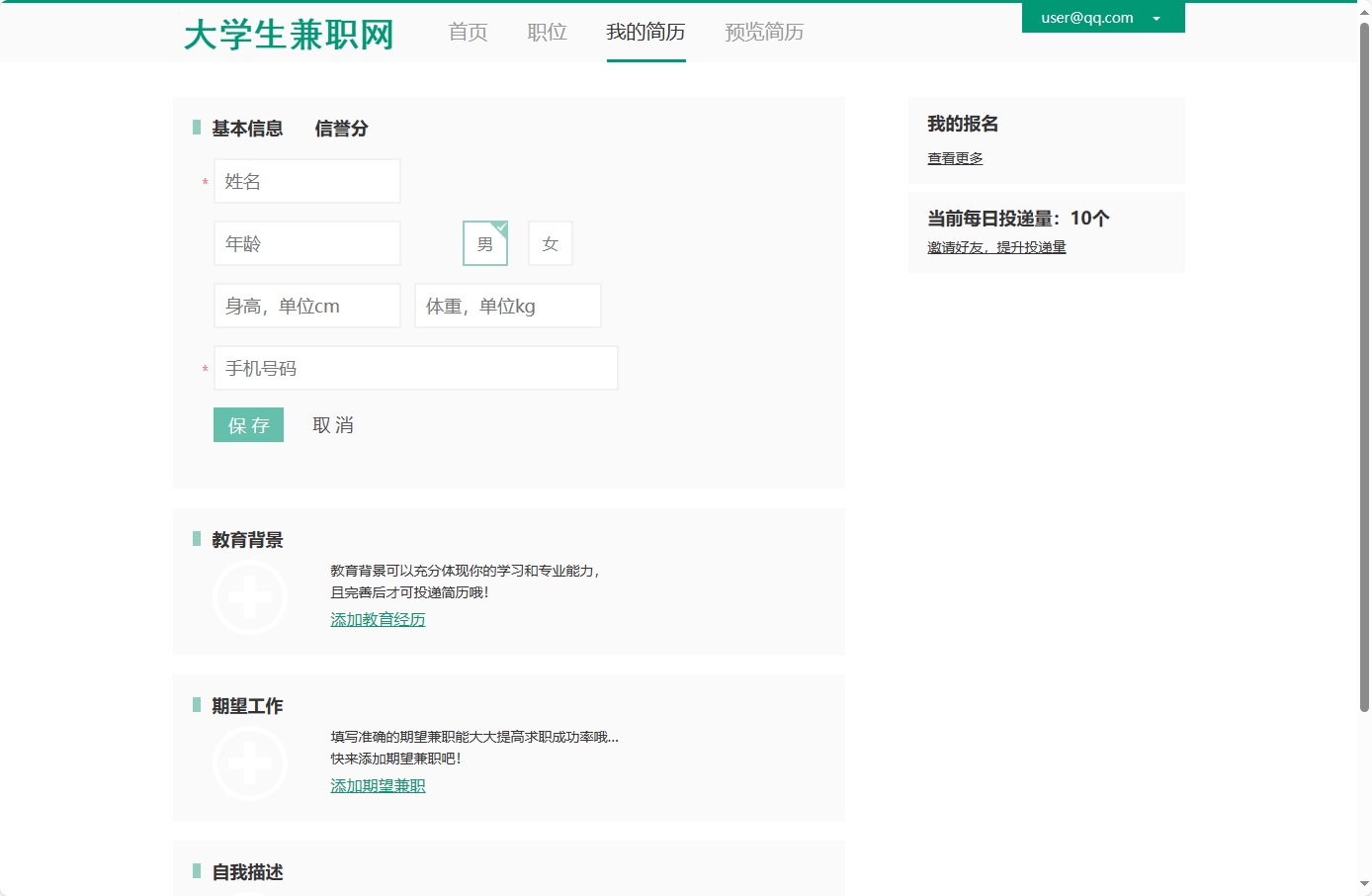Viewport: 1372px width, 896px height.
Task: Navigate to the 首页 menu item
Action: [x=467, y=33]
